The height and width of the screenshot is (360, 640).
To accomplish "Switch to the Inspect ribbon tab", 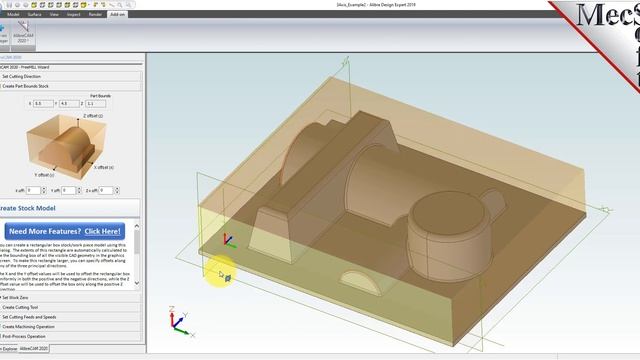I will (73, 14).
